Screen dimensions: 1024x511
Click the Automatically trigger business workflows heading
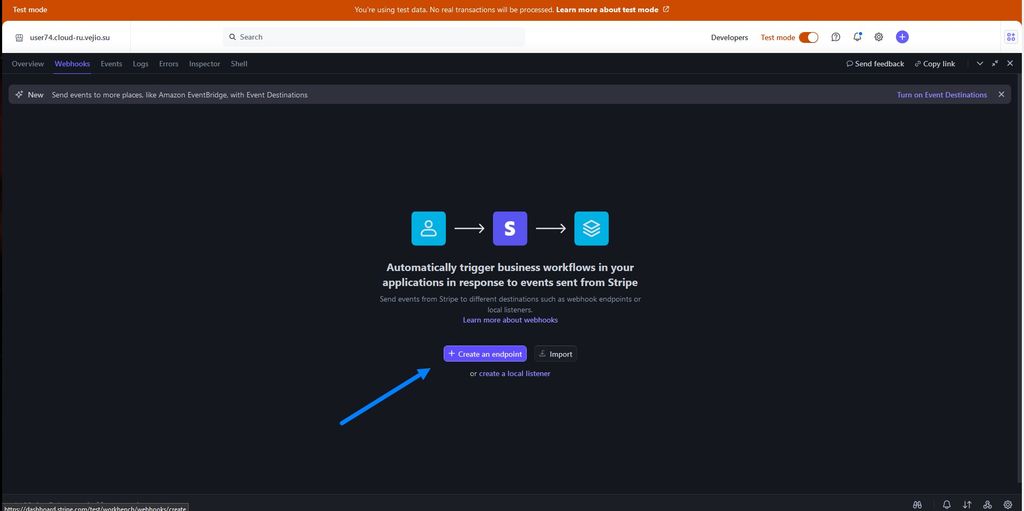click(510, 274)
